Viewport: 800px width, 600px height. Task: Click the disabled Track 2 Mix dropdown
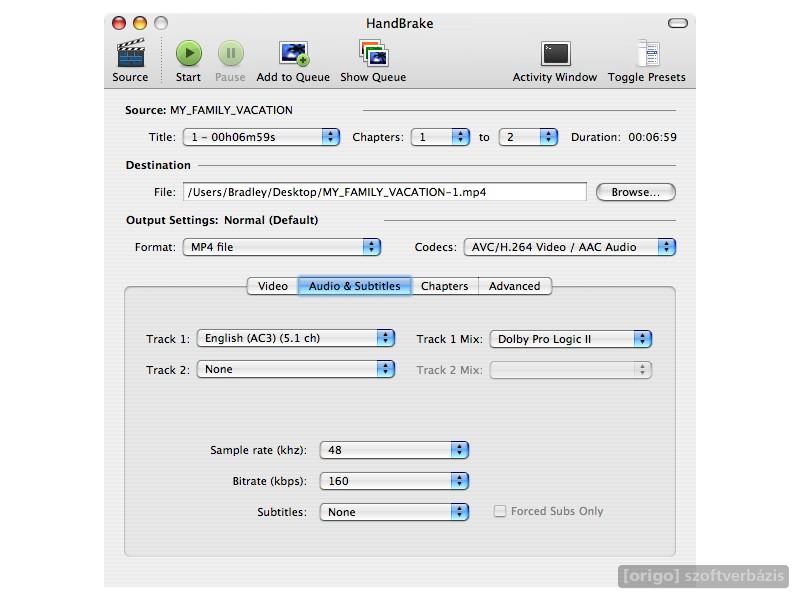(571, 369)
